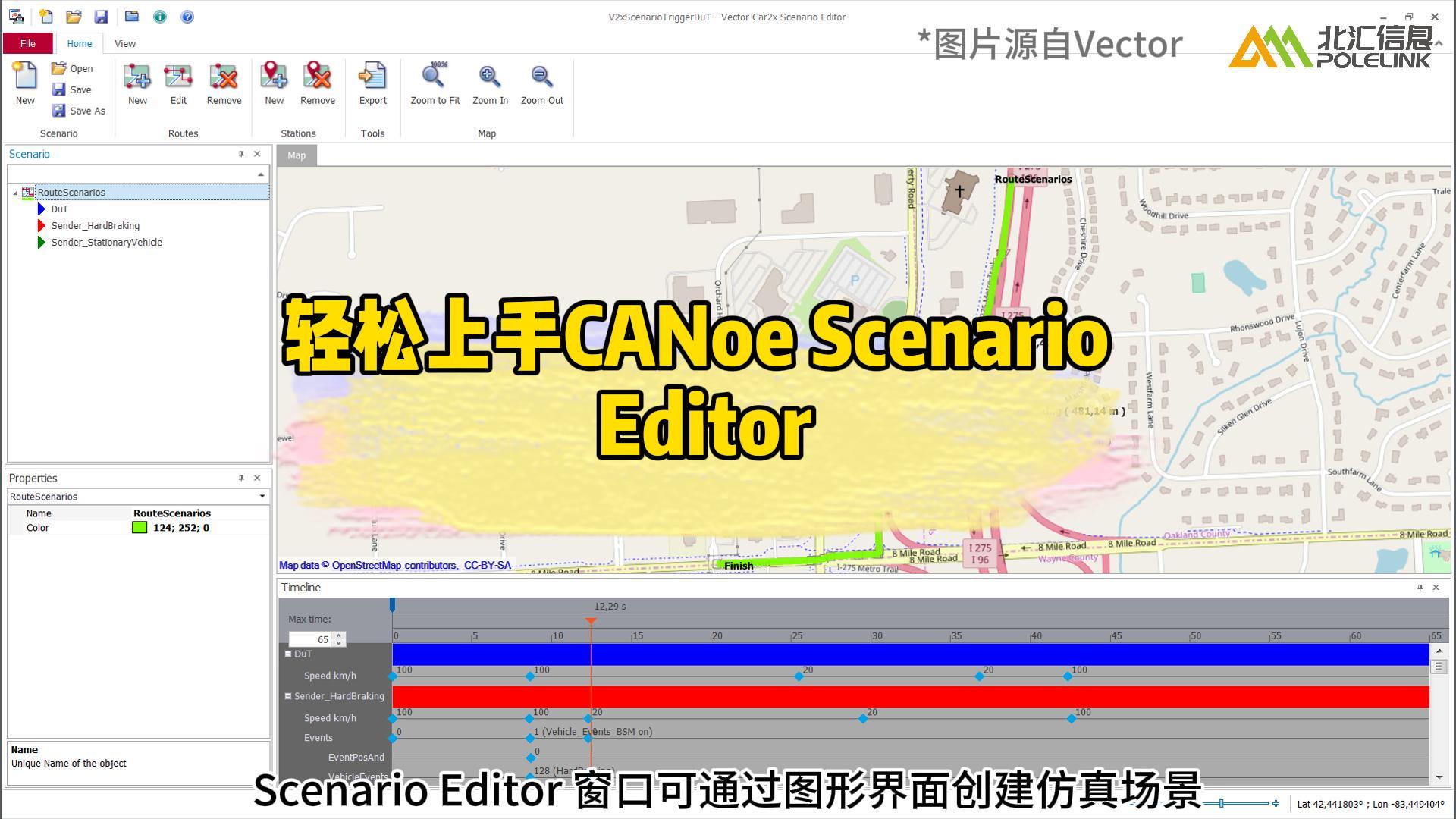Image resolution: width=1456 pixels, height=819 pixels.
Task: Remove station using Stations Remove
Action: [x=317, y=83]
